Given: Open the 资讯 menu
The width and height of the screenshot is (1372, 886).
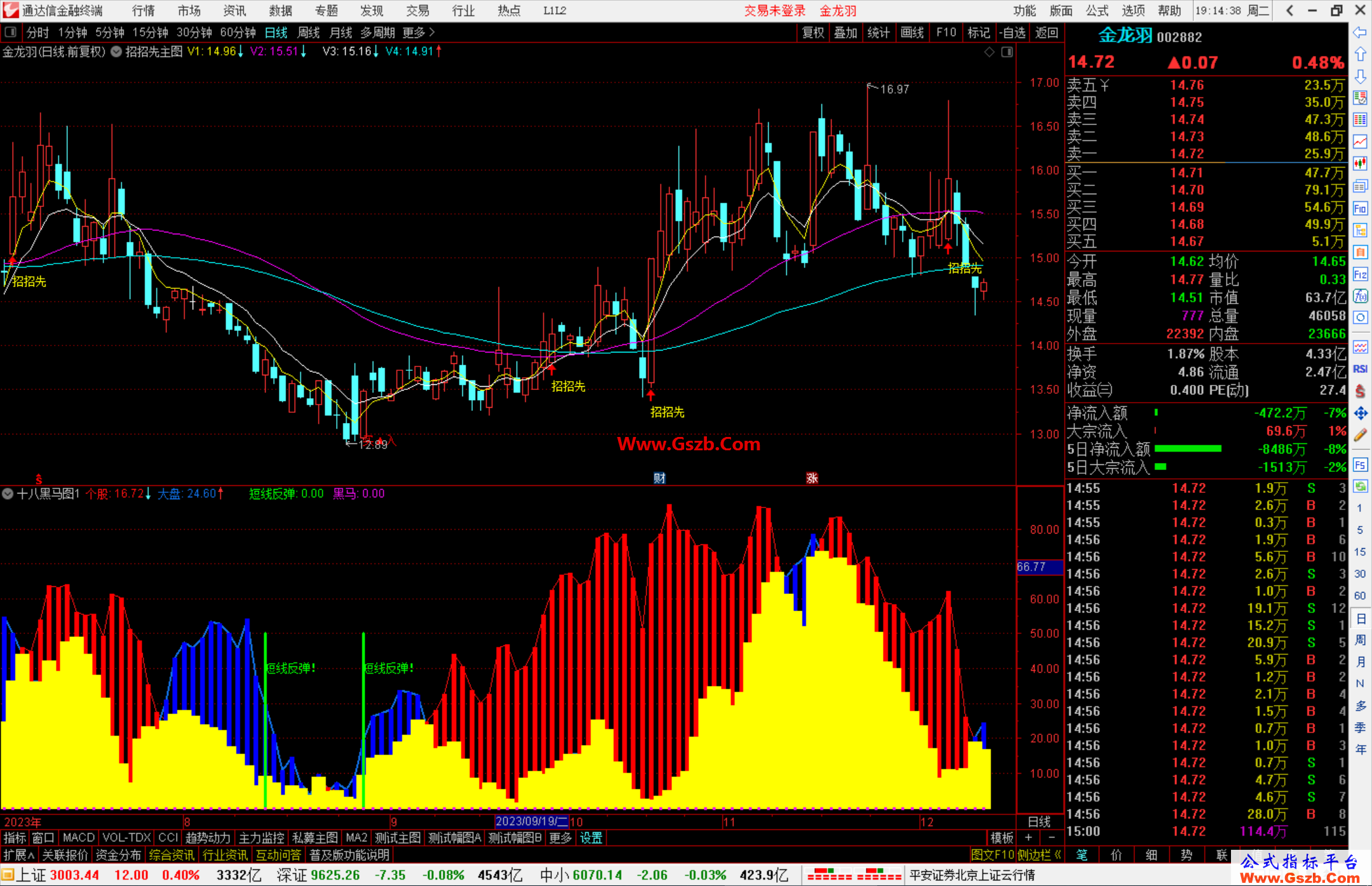Looking at the screenshot, I should click(x=234, y=11).
